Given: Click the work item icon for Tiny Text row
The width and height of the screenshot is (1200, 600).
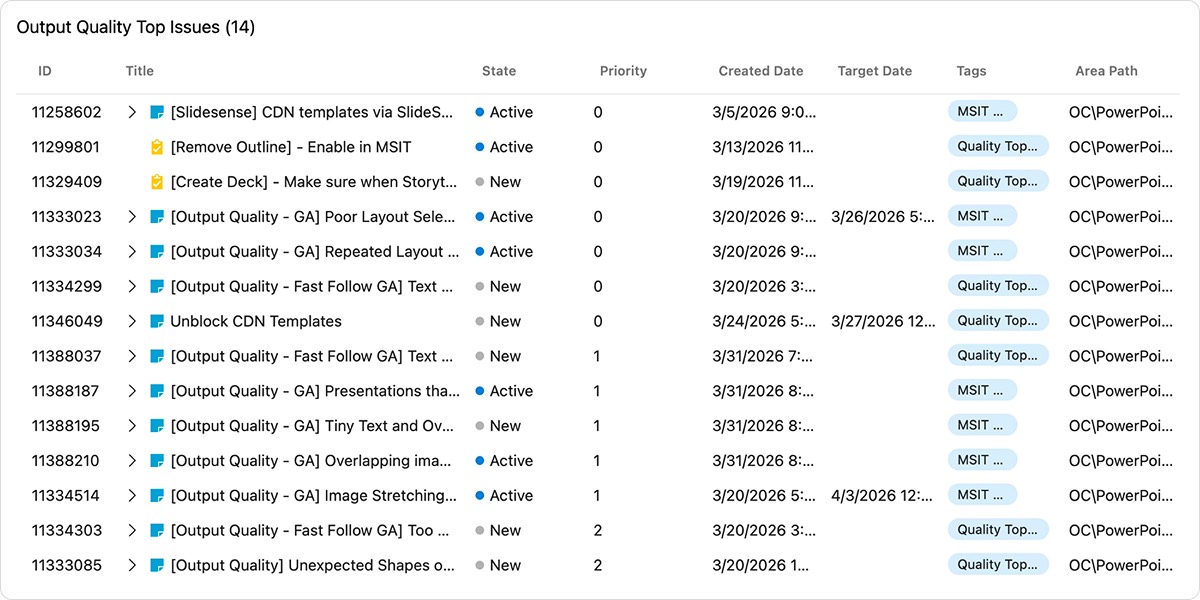Looking at the screenshot, I should (156, 426).
